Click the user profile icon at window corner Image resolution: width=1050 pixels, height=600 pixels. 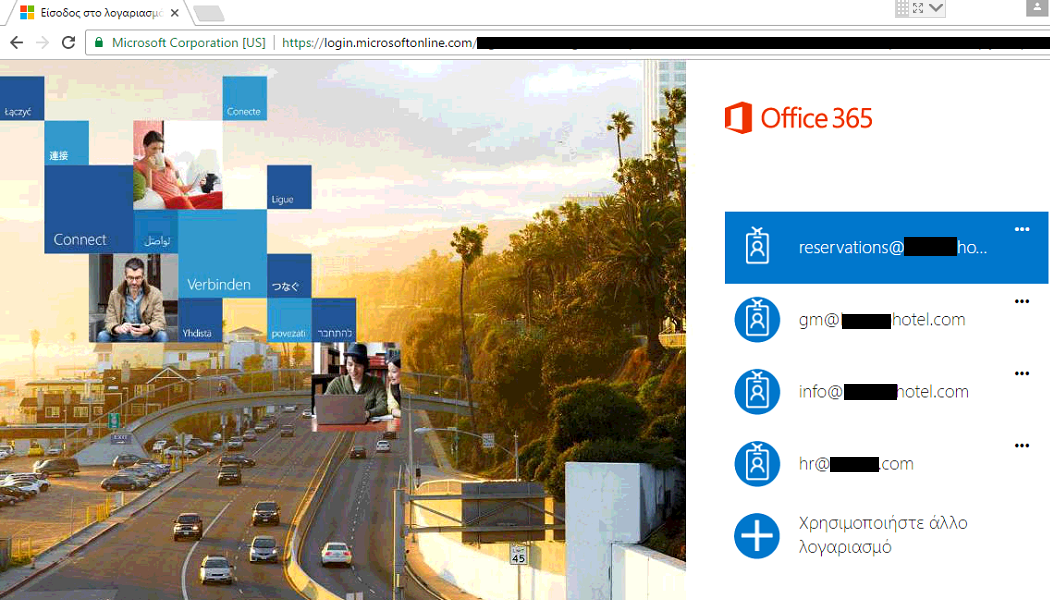(x=1037, y=7)
